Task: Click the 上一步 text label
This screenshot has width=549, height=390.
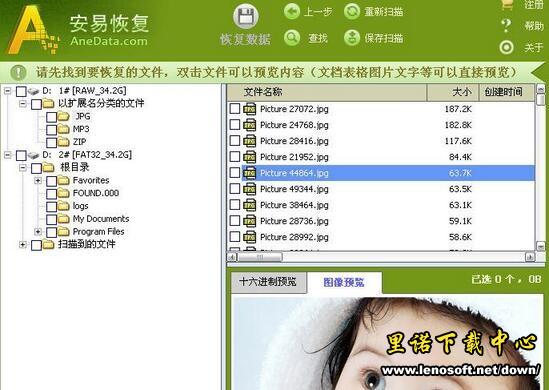Action: (x=318, y=12)
